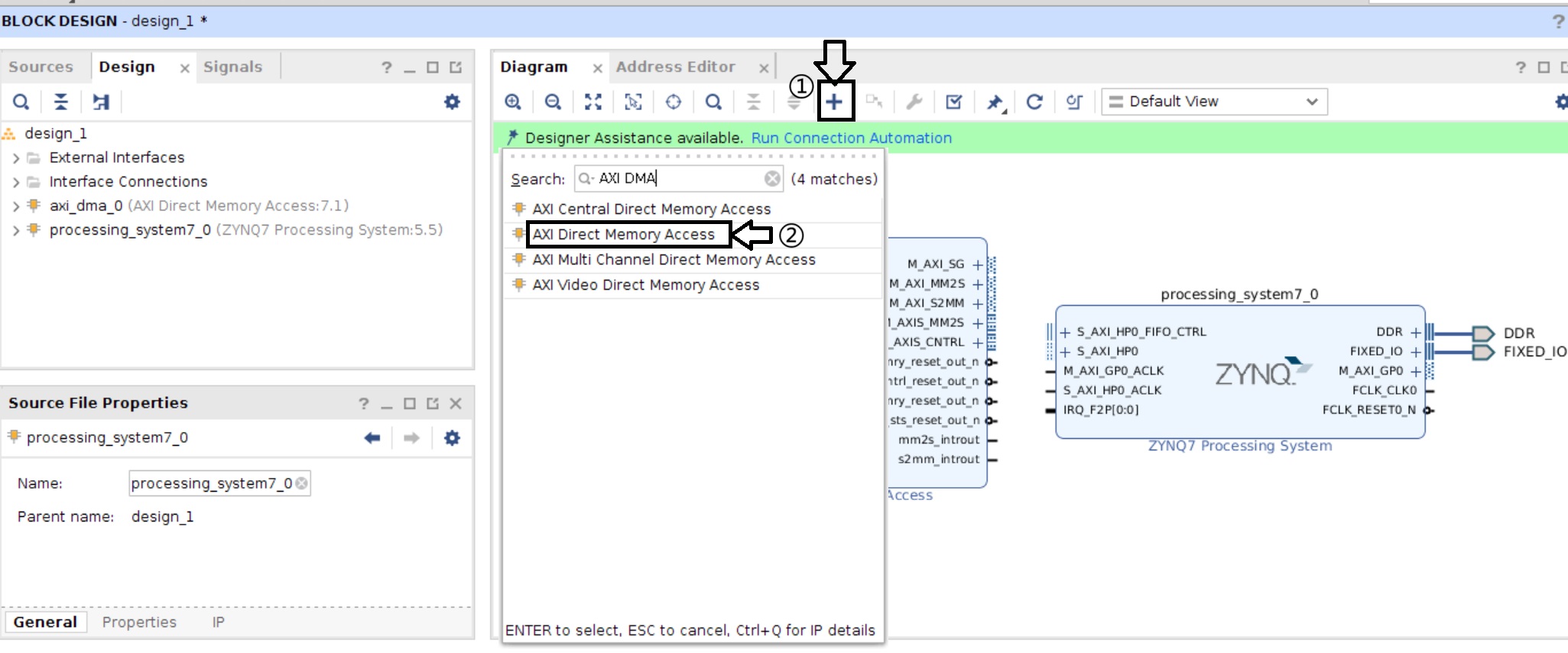This screenshot has width=1568, height=653.
Task: Open help for the Design panel
Action: pyautogui.click(x=387, y=67)
